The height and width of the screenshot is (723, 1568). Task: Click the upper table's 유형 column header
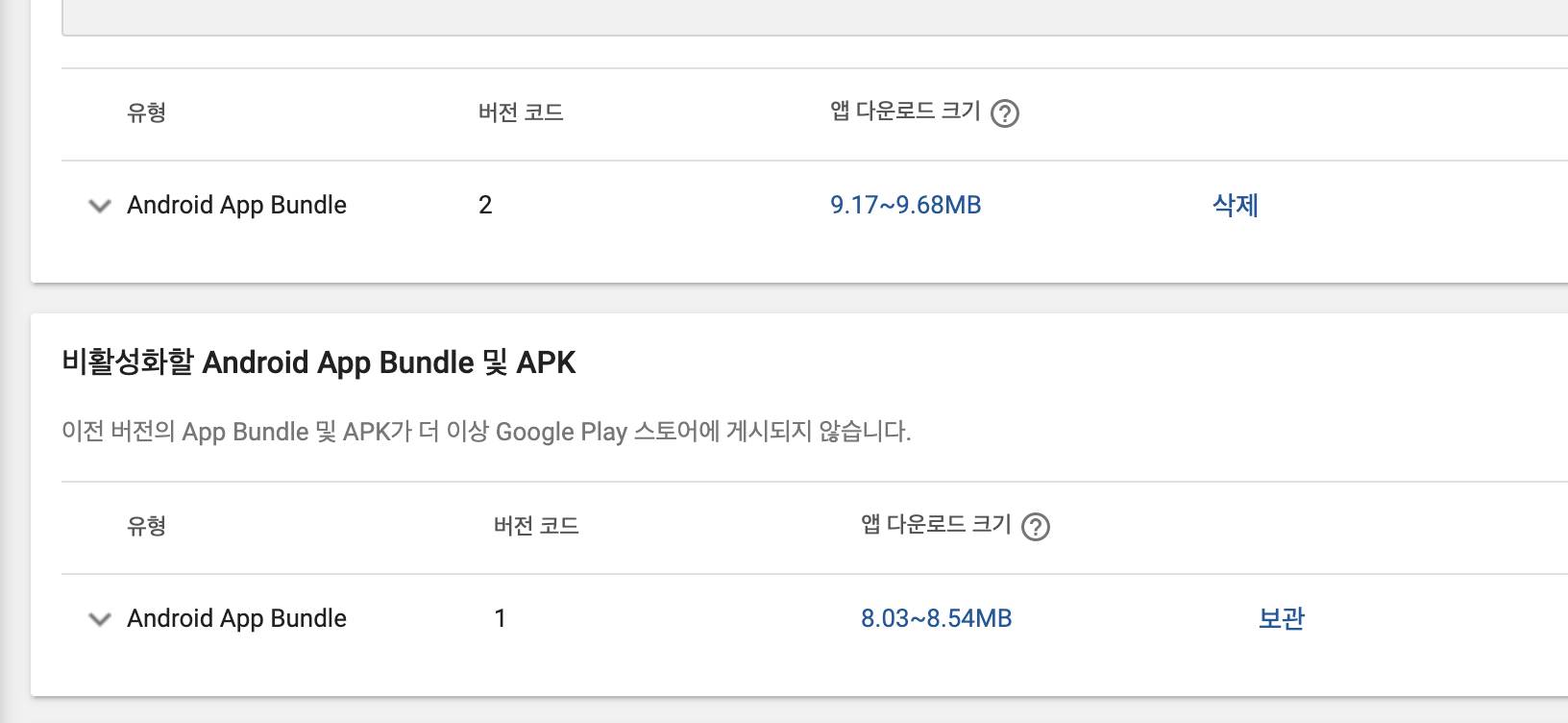(x=147, y=112)
